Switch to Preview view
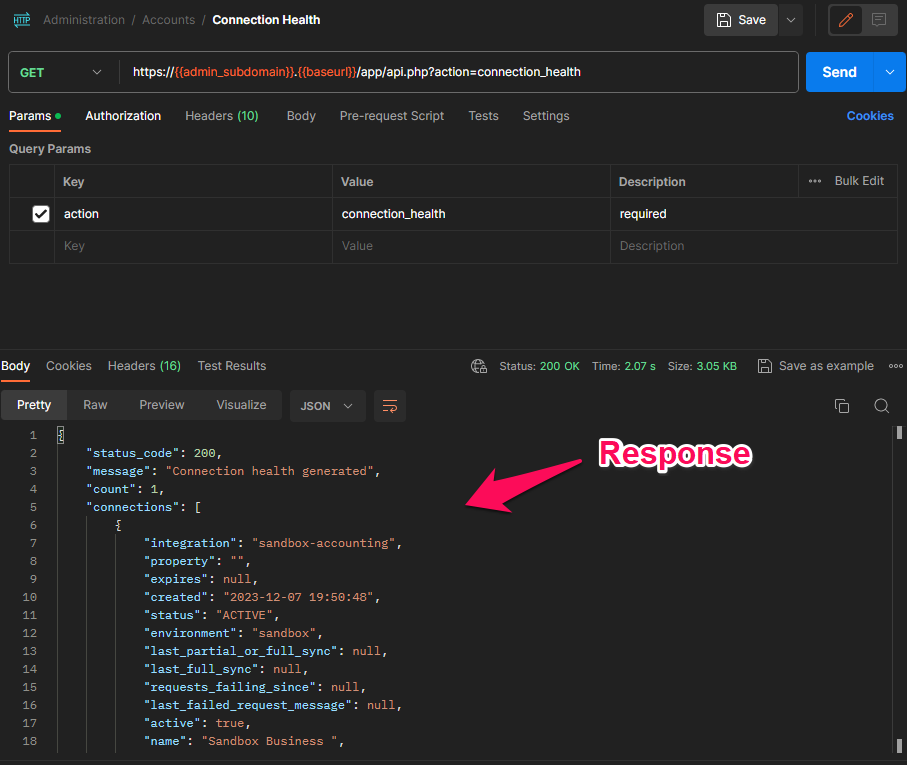This screenshot has height=765, width=907. pyautogui.click(x=161, y=405)
